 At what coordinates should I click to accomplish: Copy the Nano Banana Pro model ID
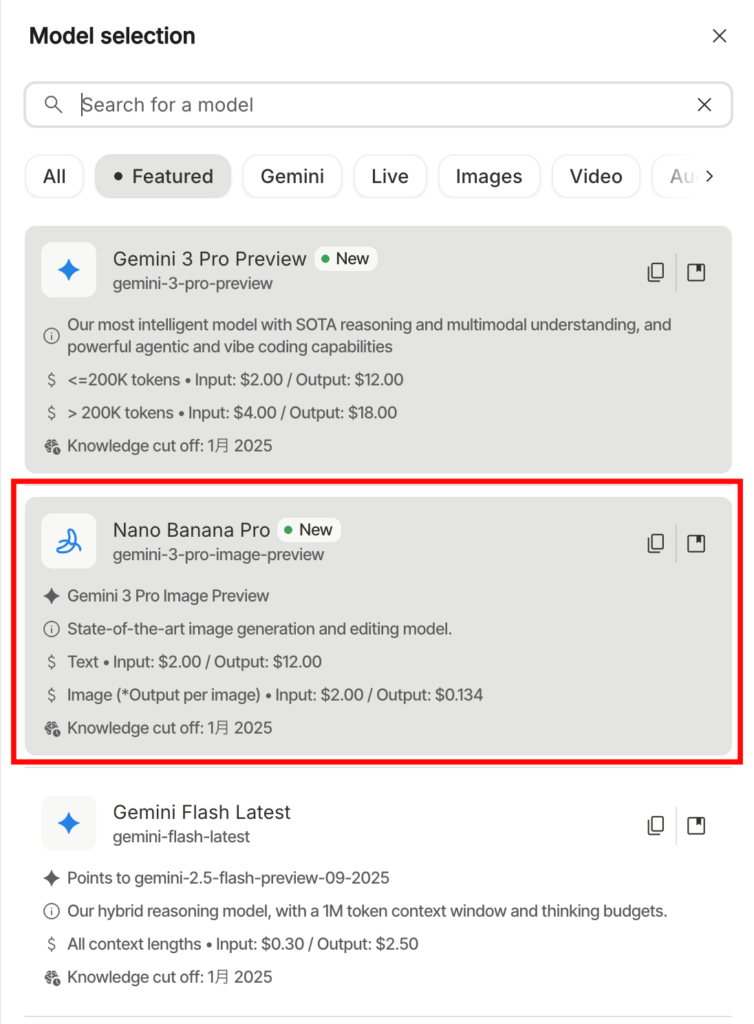(656, 543)
